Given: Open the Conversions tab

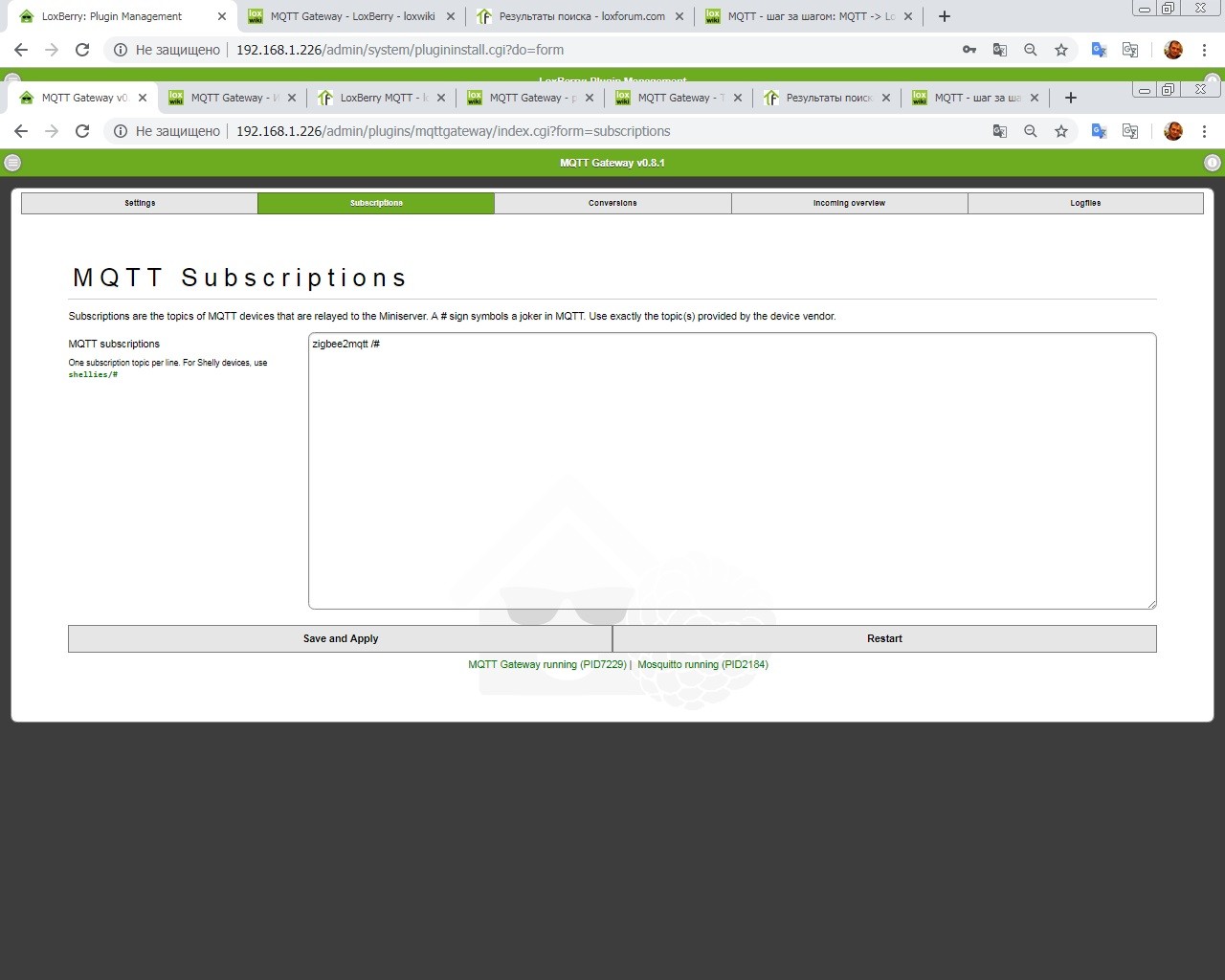Looking at the screenshot, I should click(x=612, y=203).
